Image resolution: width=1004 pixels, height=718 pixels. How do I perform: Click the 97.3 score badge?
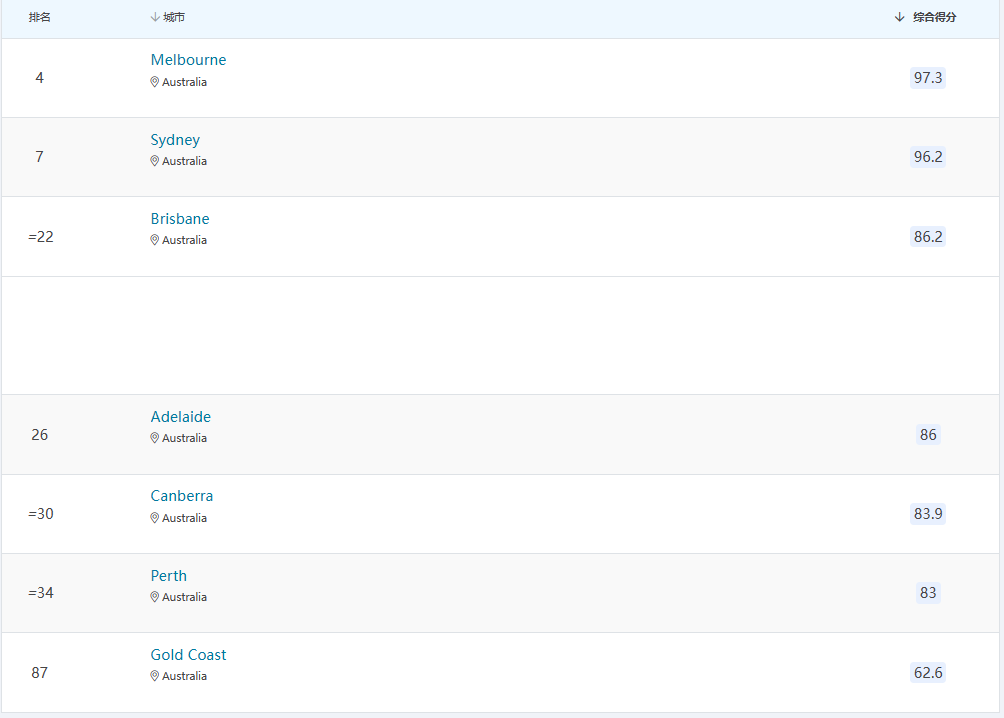[x=928, y=78]
